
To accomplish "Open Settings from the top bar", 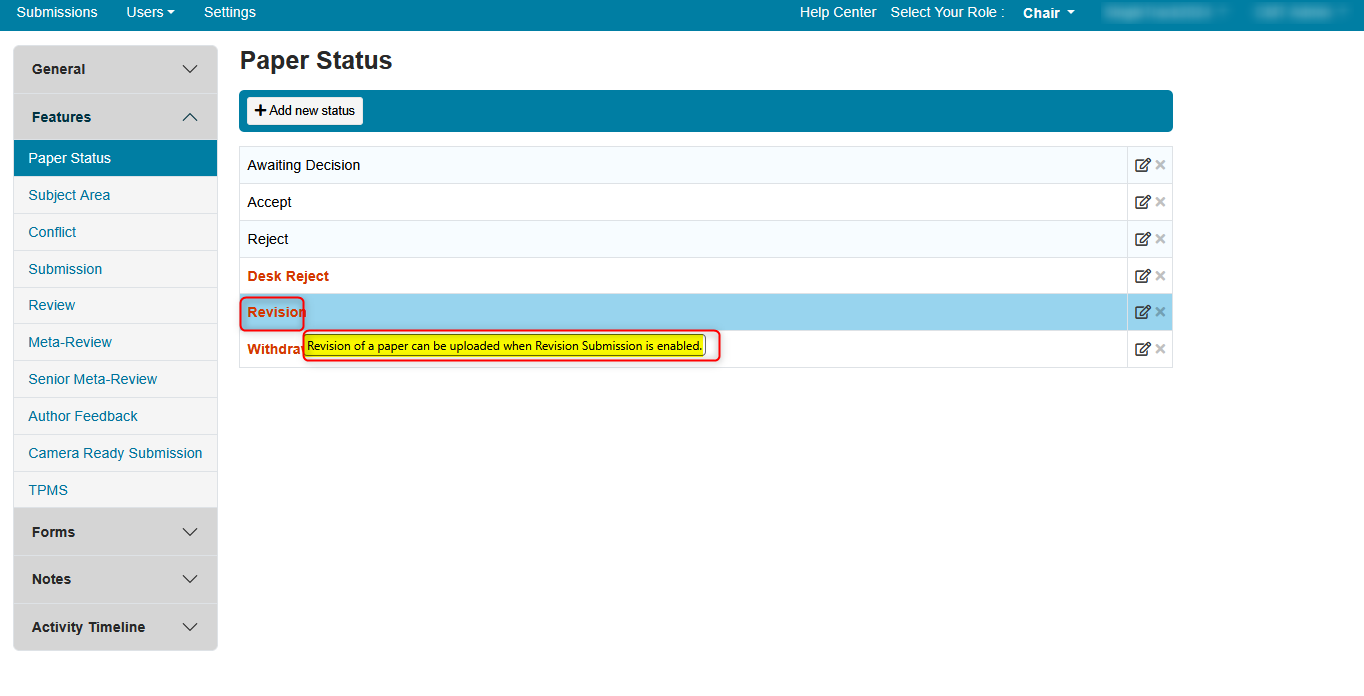I will click(x=229, y=12).
